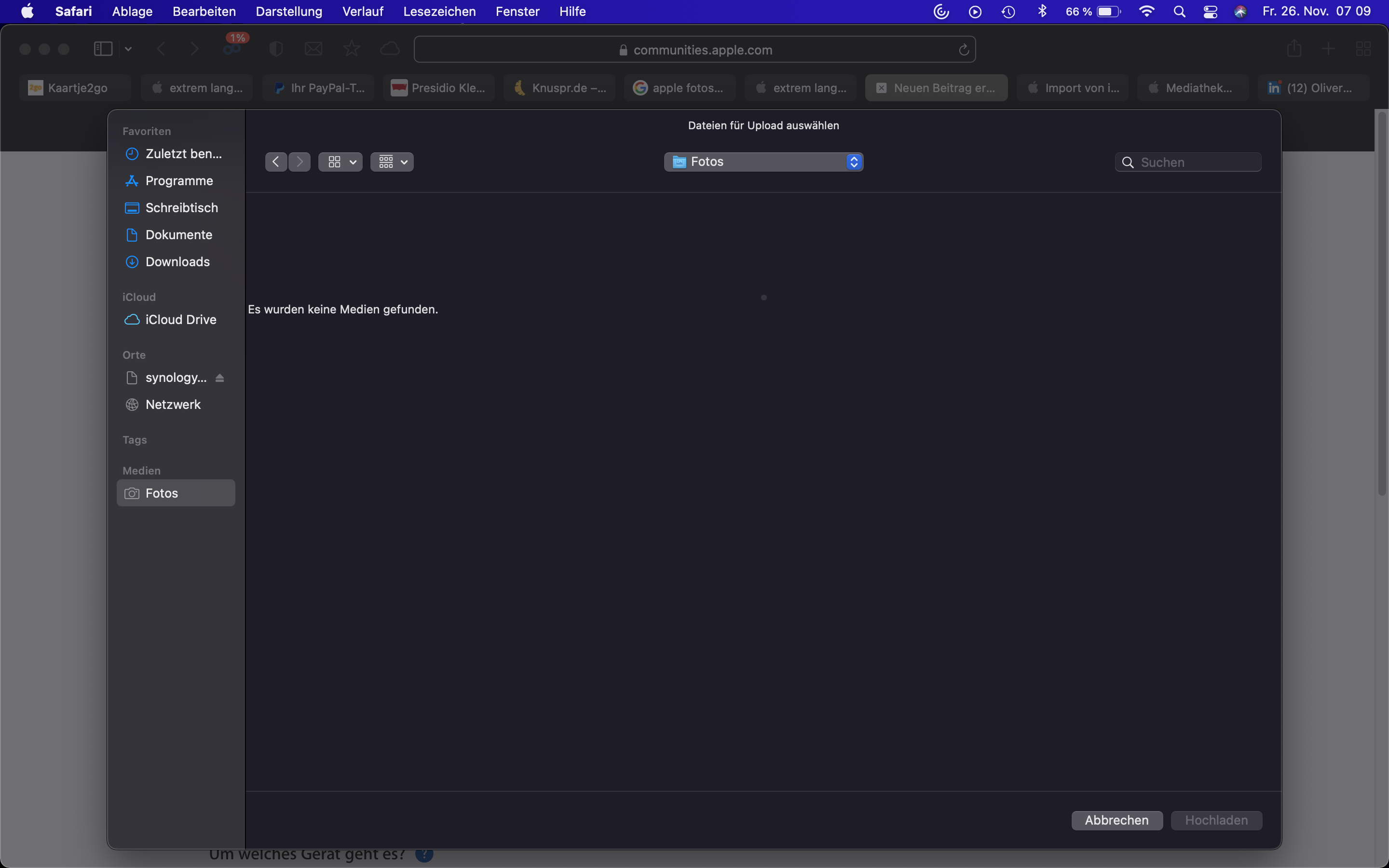This screenshot has width=1389, height=868.
Task: Select iCloud Drive in sidebar
Action: [180, 320]
